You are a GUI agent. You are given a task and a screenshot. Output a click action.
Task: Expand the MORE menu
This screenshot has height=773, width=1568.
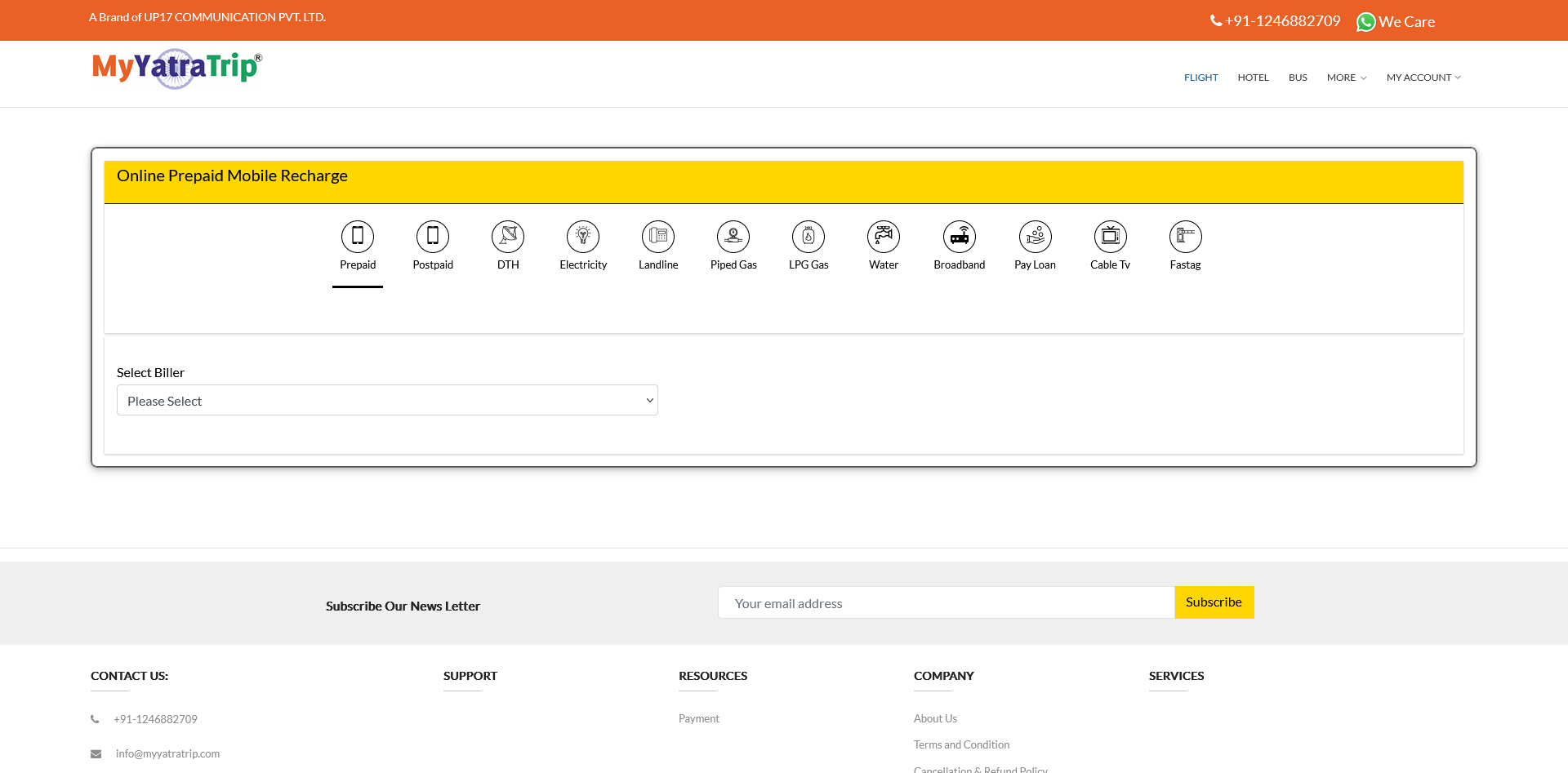[x=1347, y=78]
